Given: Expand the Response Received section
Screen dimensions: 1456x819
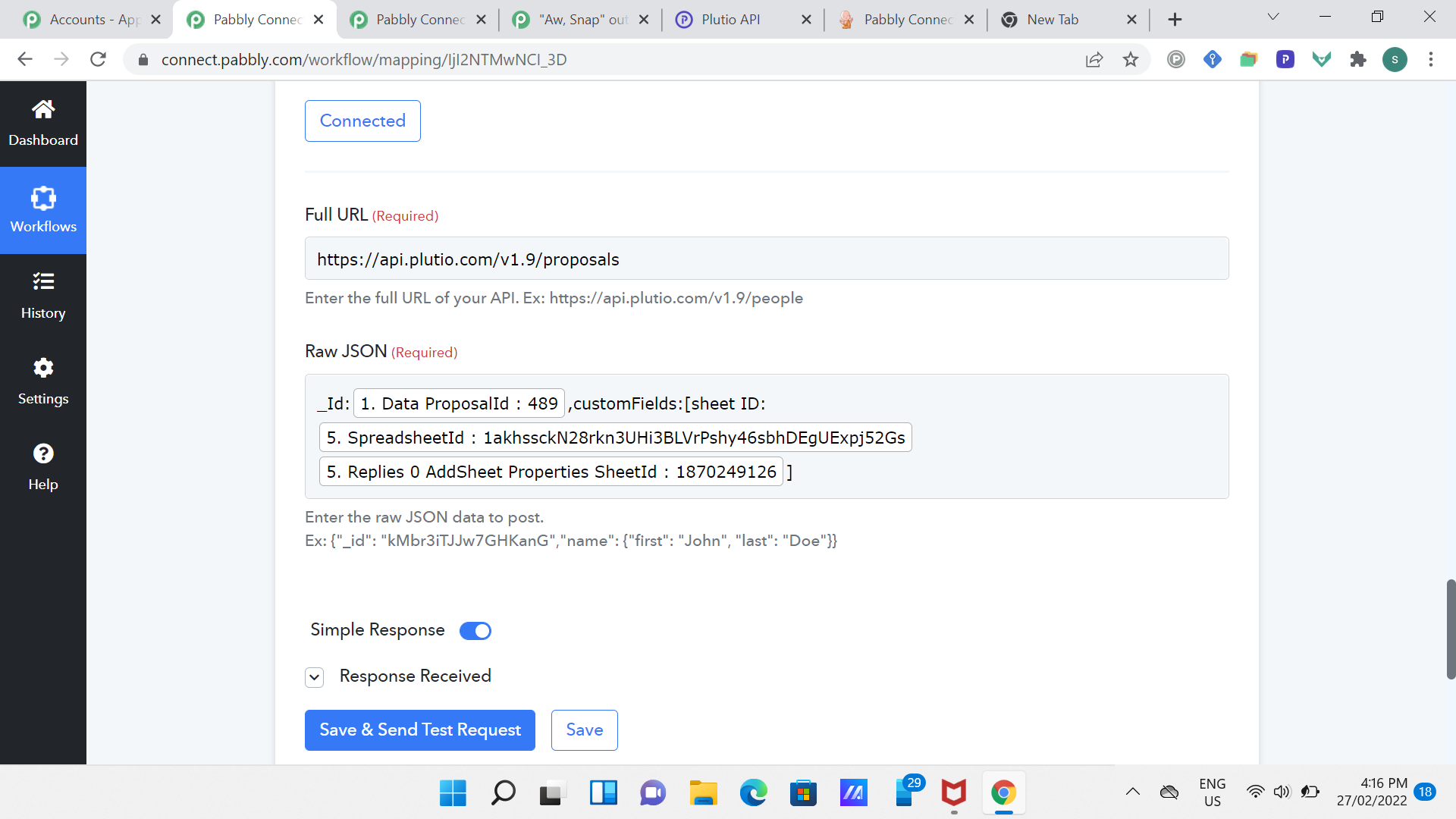Looking at the screenshot, I should tap(315, 677).
